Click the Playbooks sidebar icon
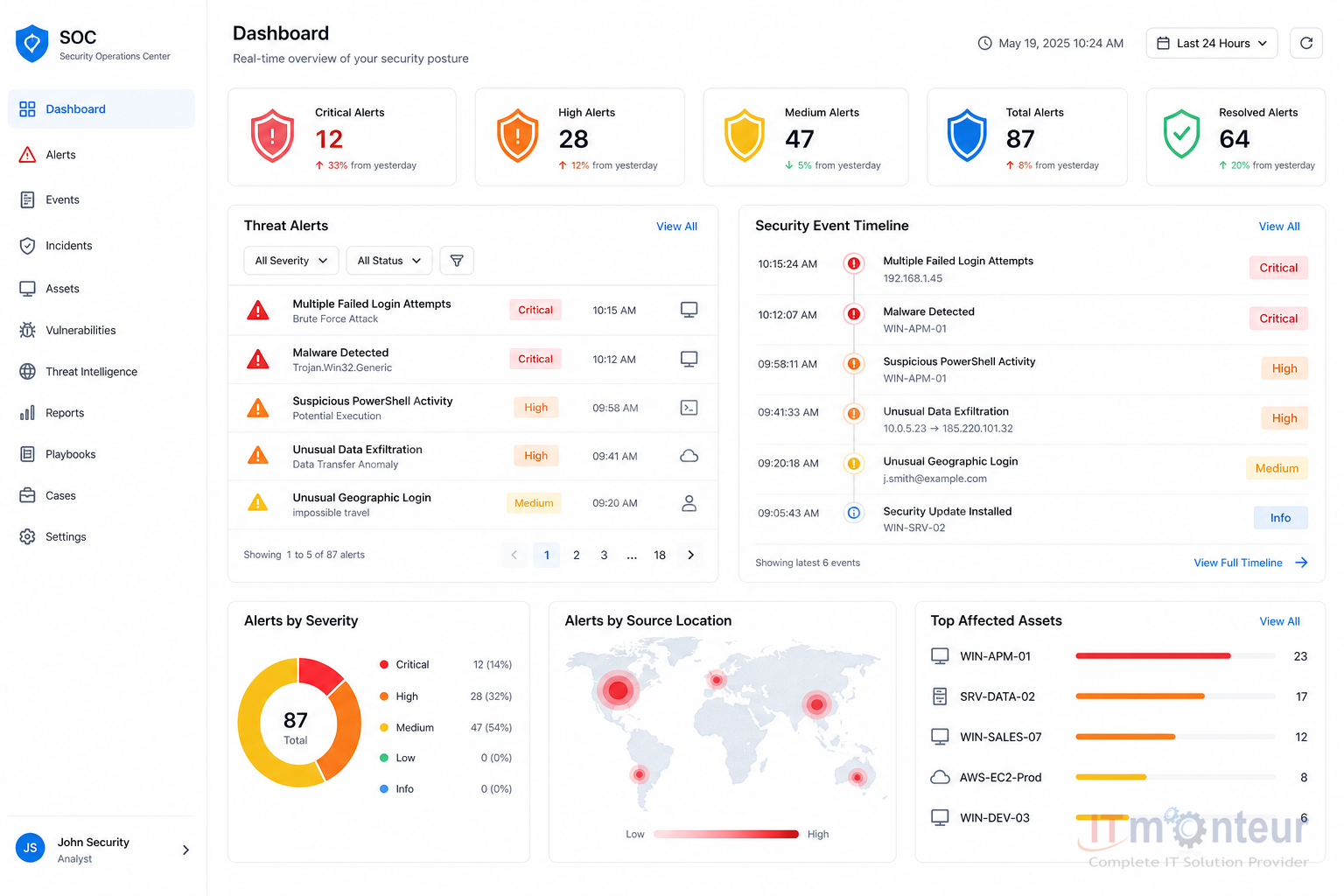This screenshot has height=896, width=1344. click(x=27, y=454)
